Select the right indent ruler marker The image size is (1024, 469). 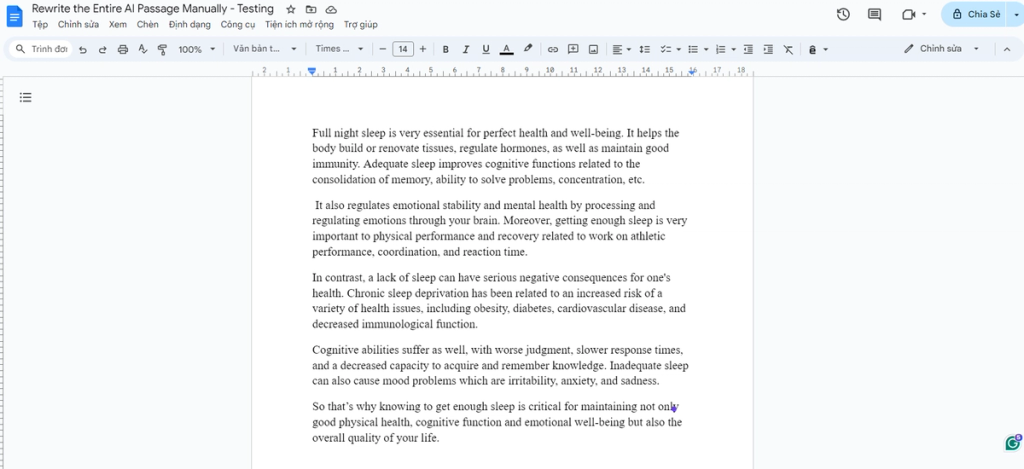(692, 71)
